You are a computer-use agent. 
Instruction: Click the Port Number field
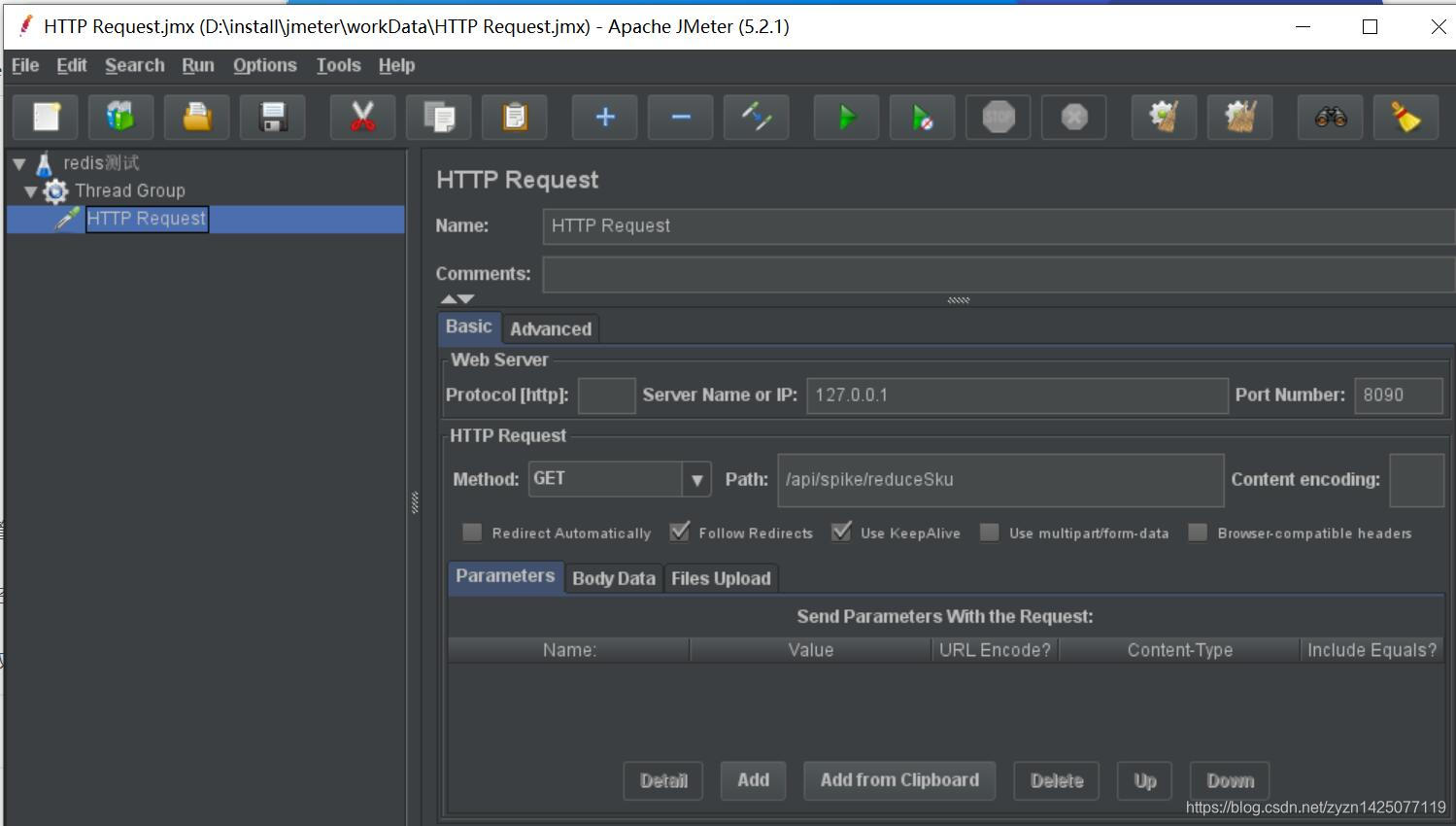pyautogui.click(x=1399, y=396)
